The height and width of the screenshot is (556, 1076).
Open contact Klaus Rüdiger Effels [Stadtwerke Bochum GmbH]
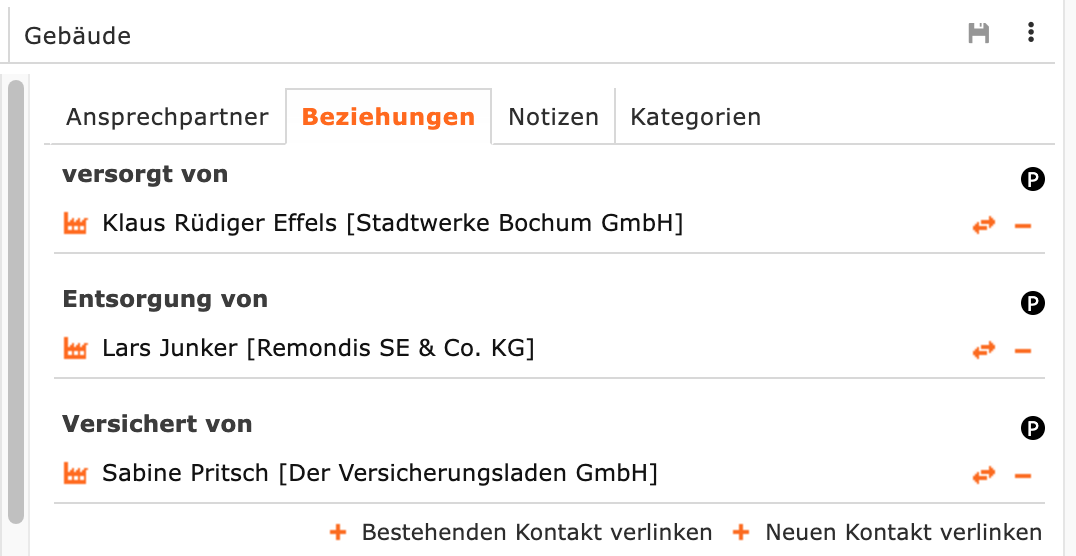point(392,224)
